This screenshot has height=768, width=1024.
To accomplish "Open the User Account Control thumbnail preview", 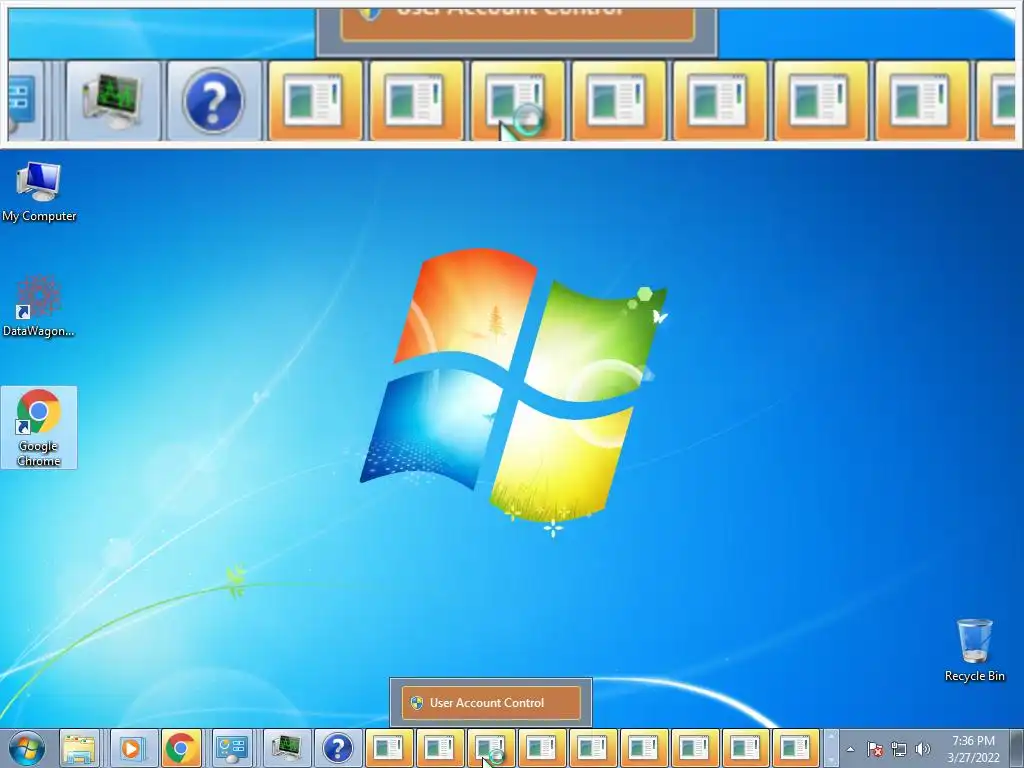I will click(491, 703).
